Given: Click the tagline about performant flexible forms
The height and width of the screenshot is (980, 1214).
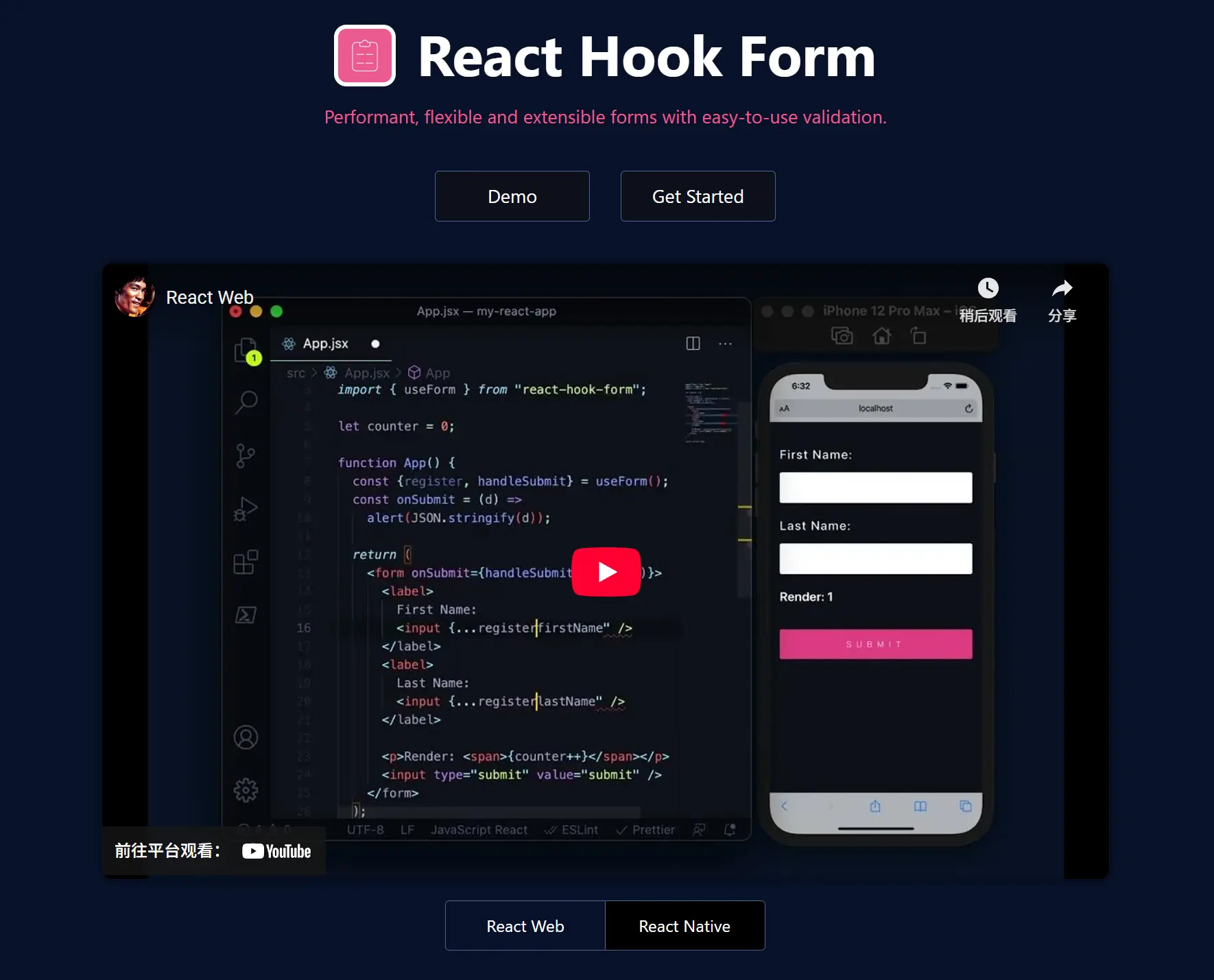Looking at the screenshot, I should (606, 117).
